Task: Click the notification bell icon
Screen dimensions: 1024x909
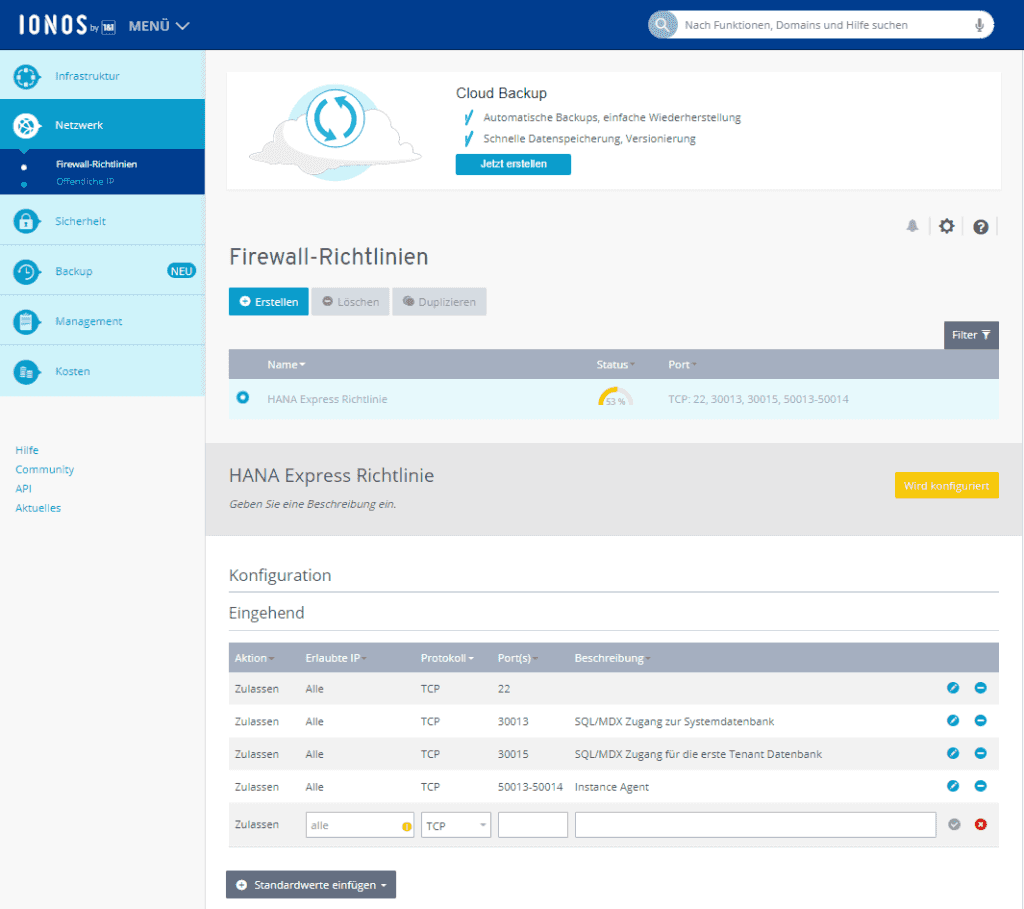Action: click(912, 226)
